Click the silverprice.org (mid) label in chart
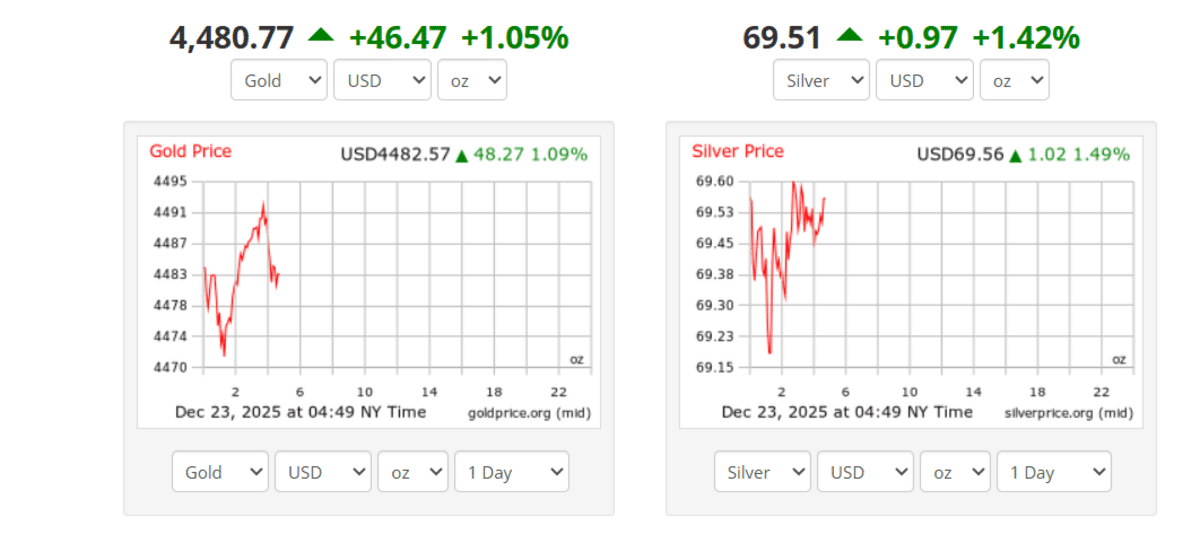This screenshot has width=1200, height=543. tap(1067, 413)
